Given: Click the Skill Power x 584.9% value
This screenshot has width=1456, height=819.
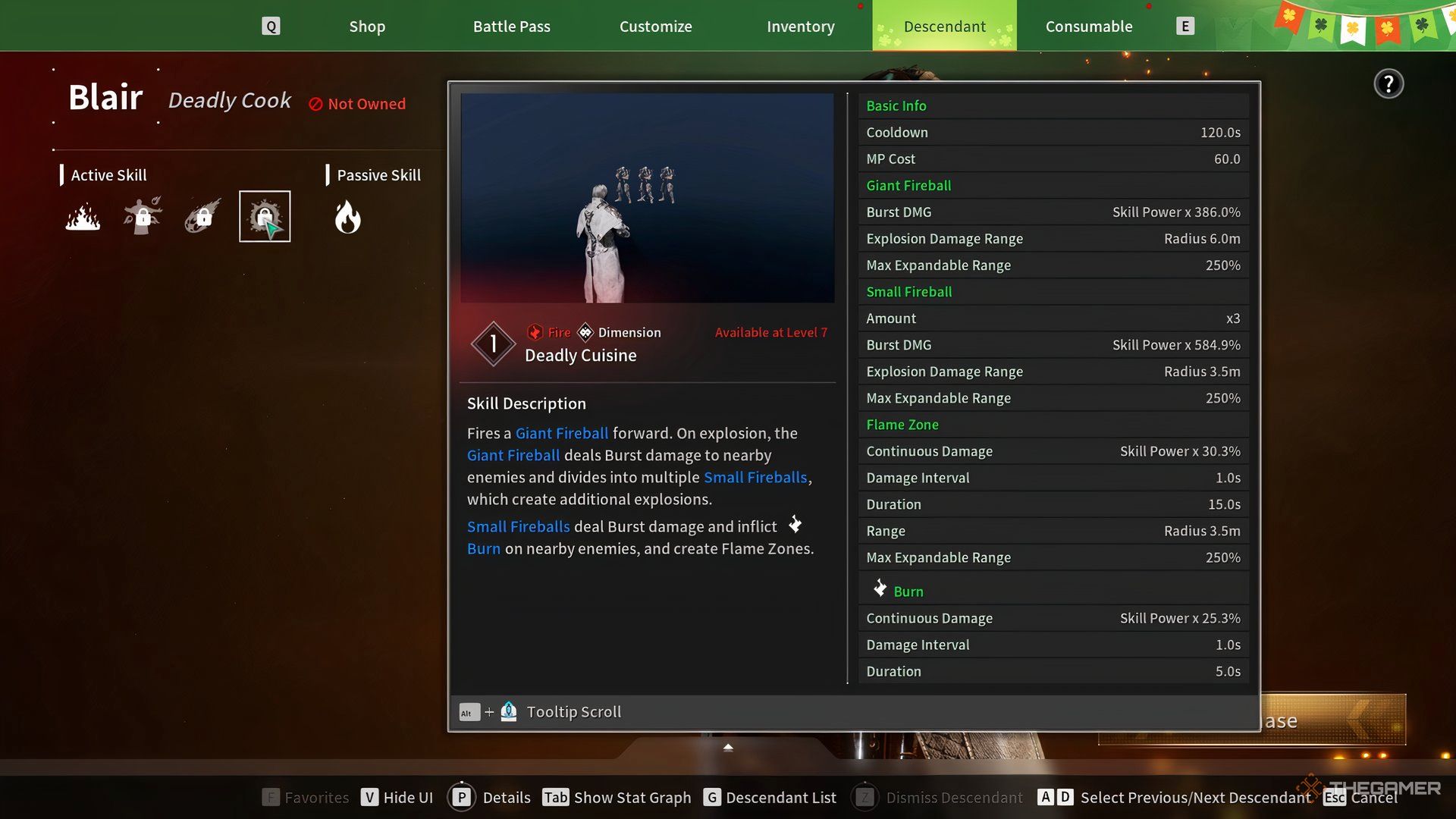Looking at the screenshot, I should (x=1176, y=344).
